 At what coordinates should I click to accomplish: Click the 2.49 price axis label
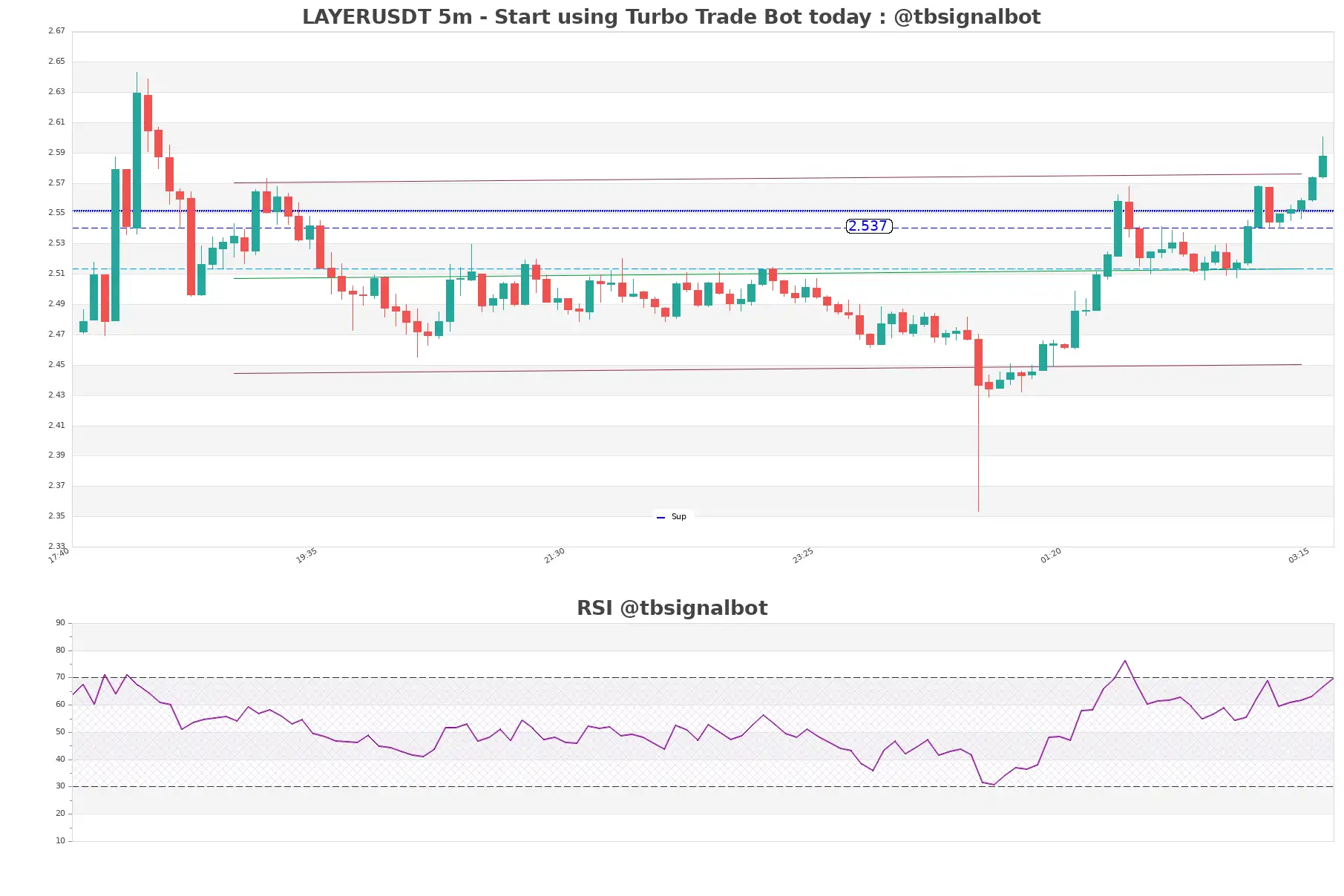coord(56,304)
